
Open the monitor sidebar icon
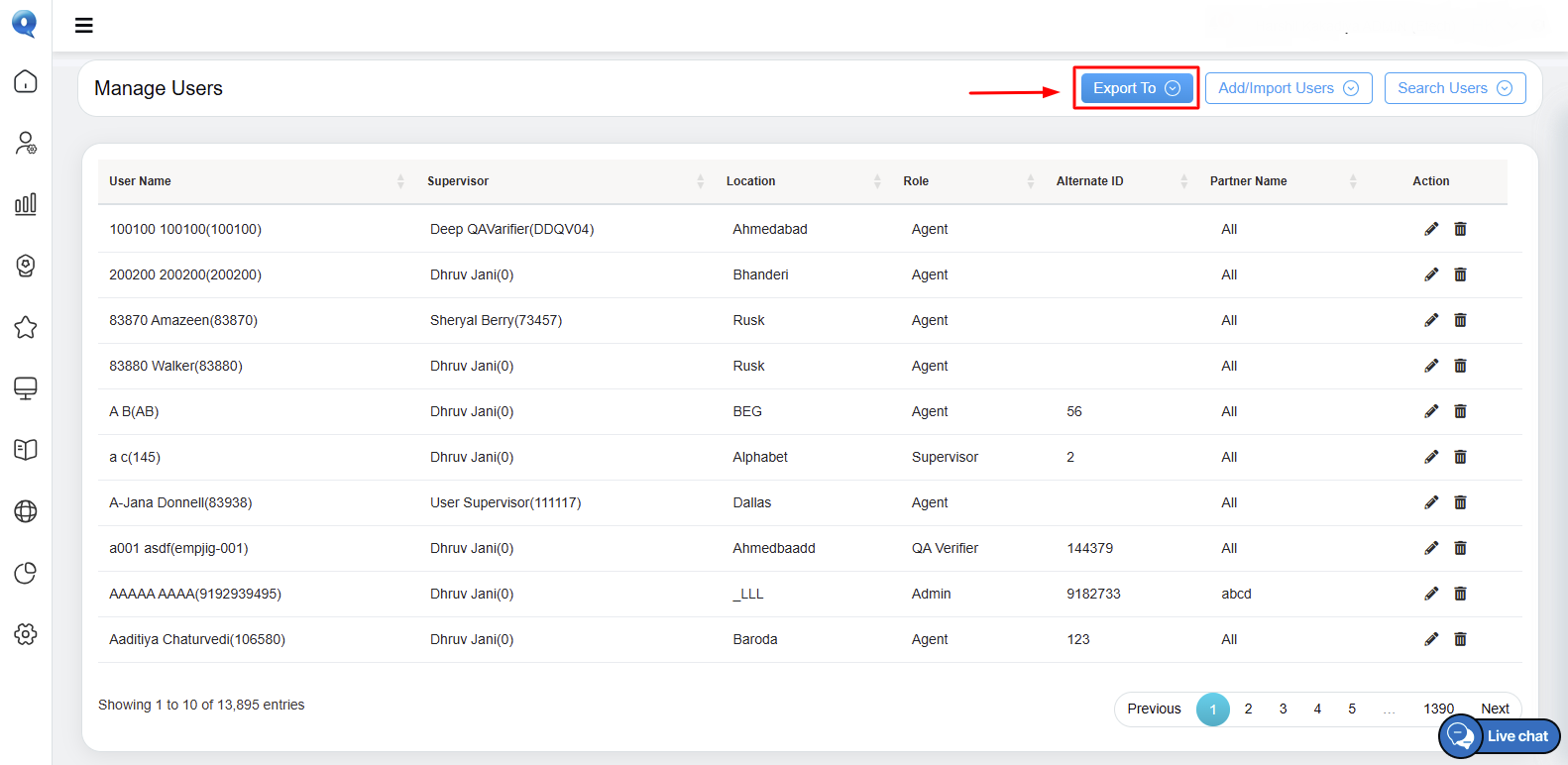26,388
